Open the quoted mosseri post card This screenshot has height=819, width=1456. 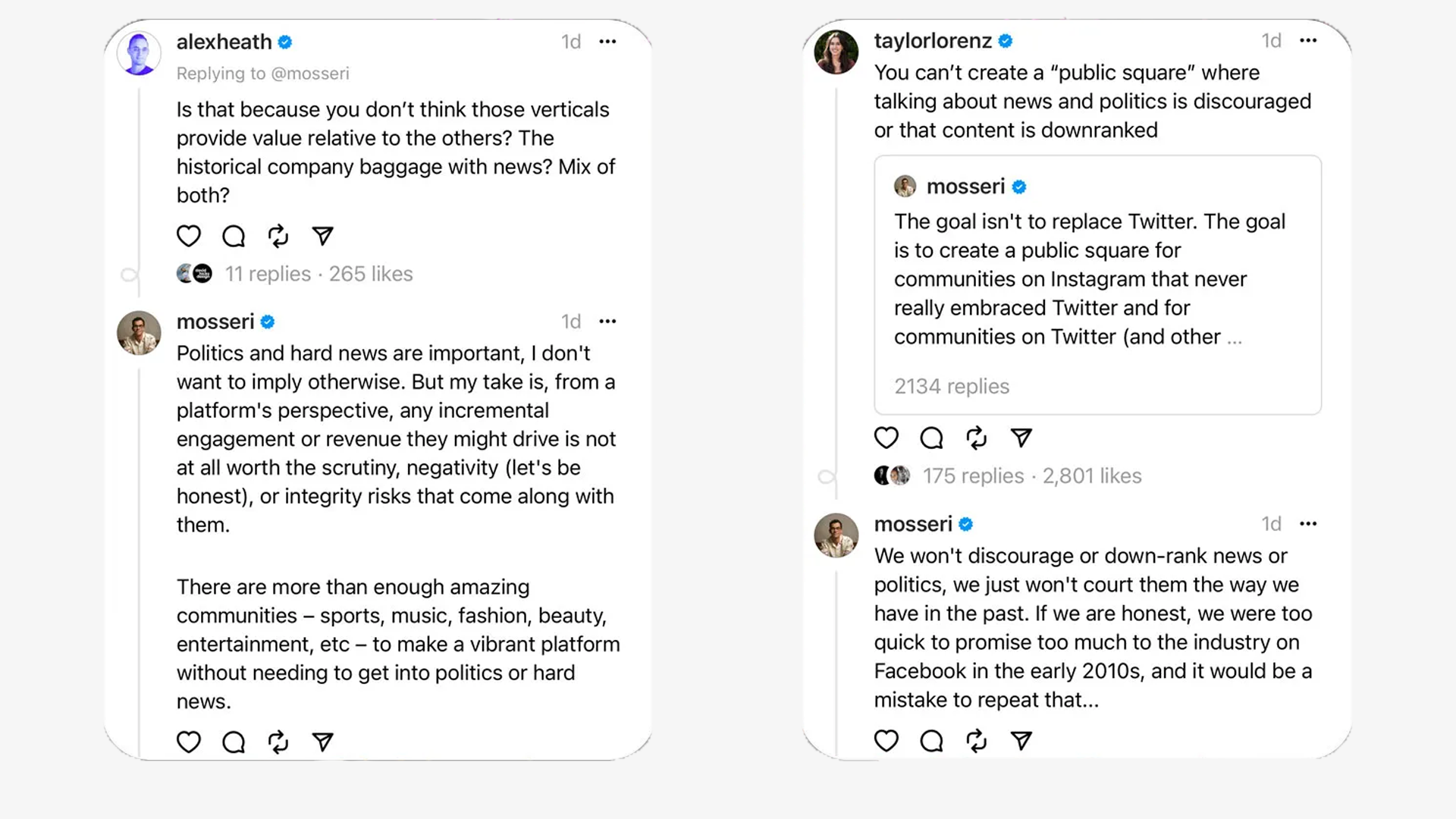coord(1097,285)
